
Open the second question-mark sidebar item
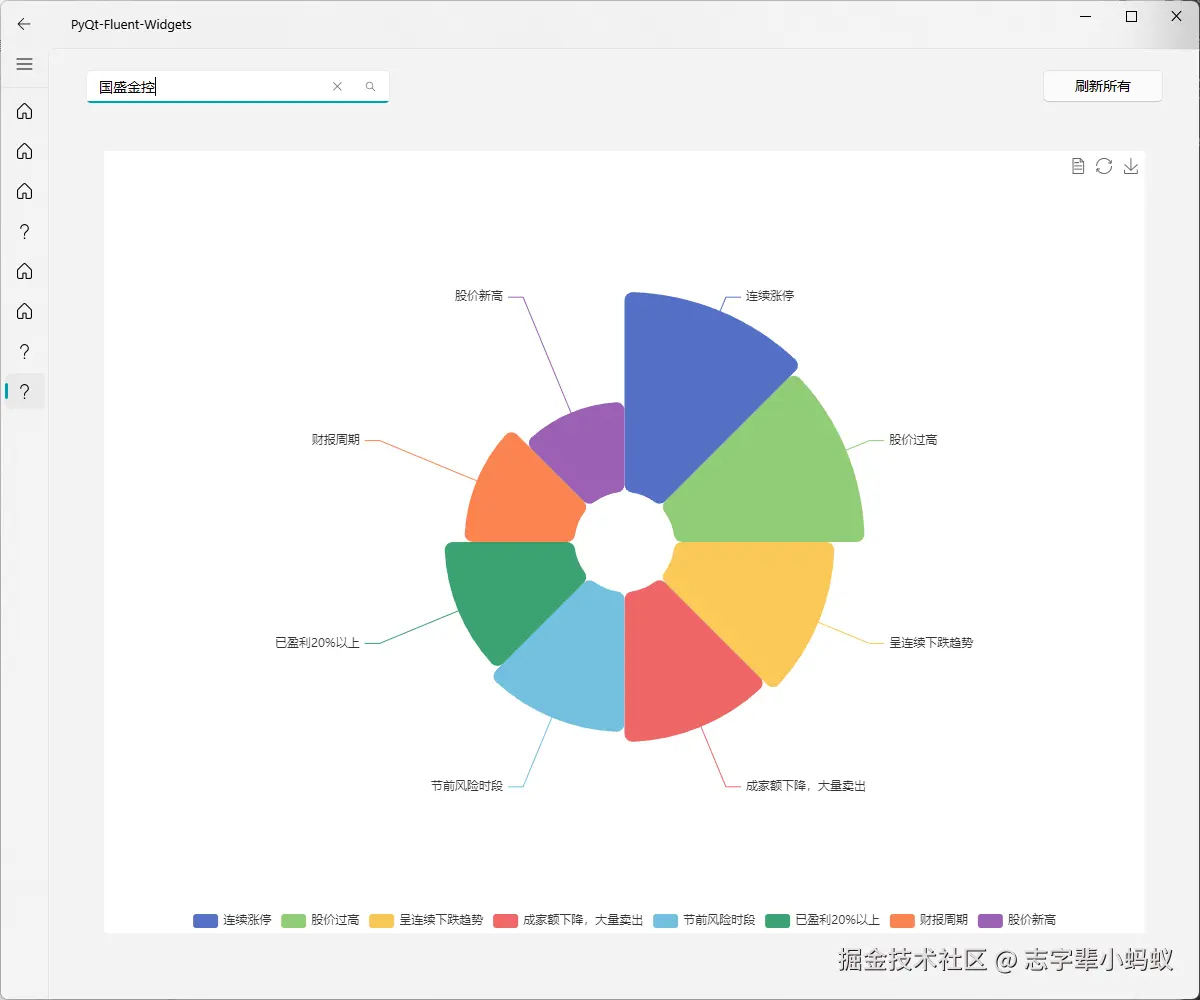click(x=25, y=351)
